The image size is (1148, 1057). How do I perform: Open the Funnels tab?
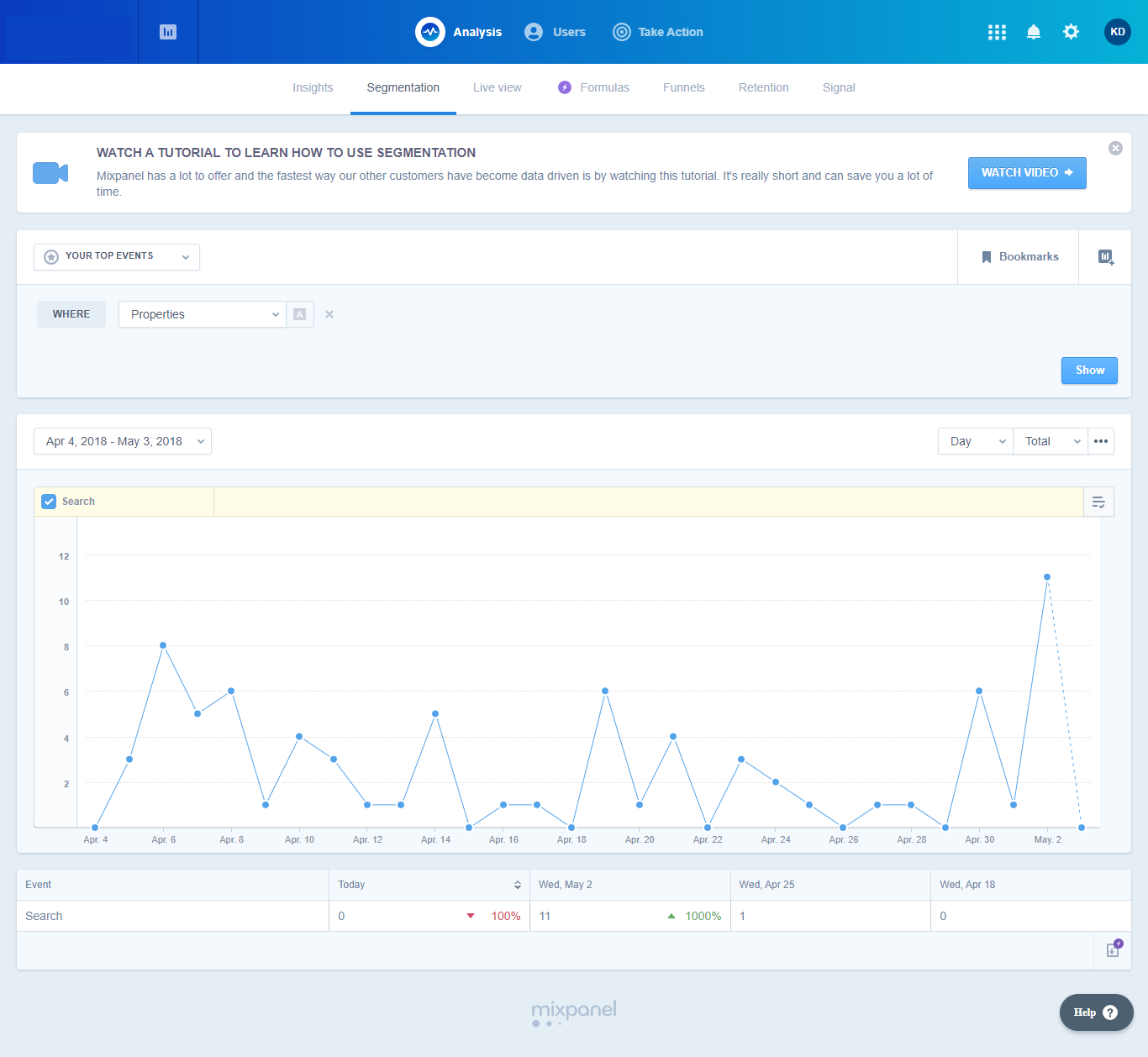click(x=684, y=87)
